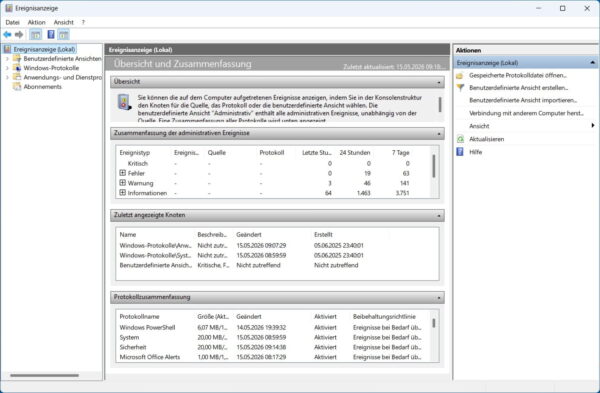Click the Anwendungs- und Dienstprotokolle folder icon

[x=17, y=77]
